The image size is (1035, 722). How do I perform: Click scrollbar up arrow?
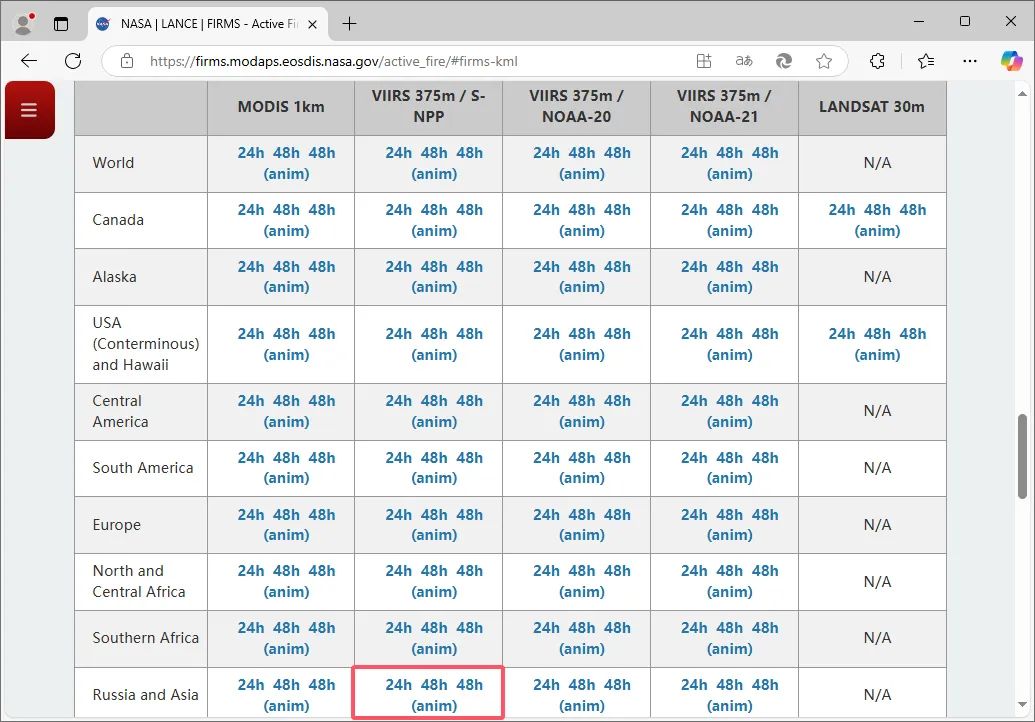click(x=1022, y=94)
